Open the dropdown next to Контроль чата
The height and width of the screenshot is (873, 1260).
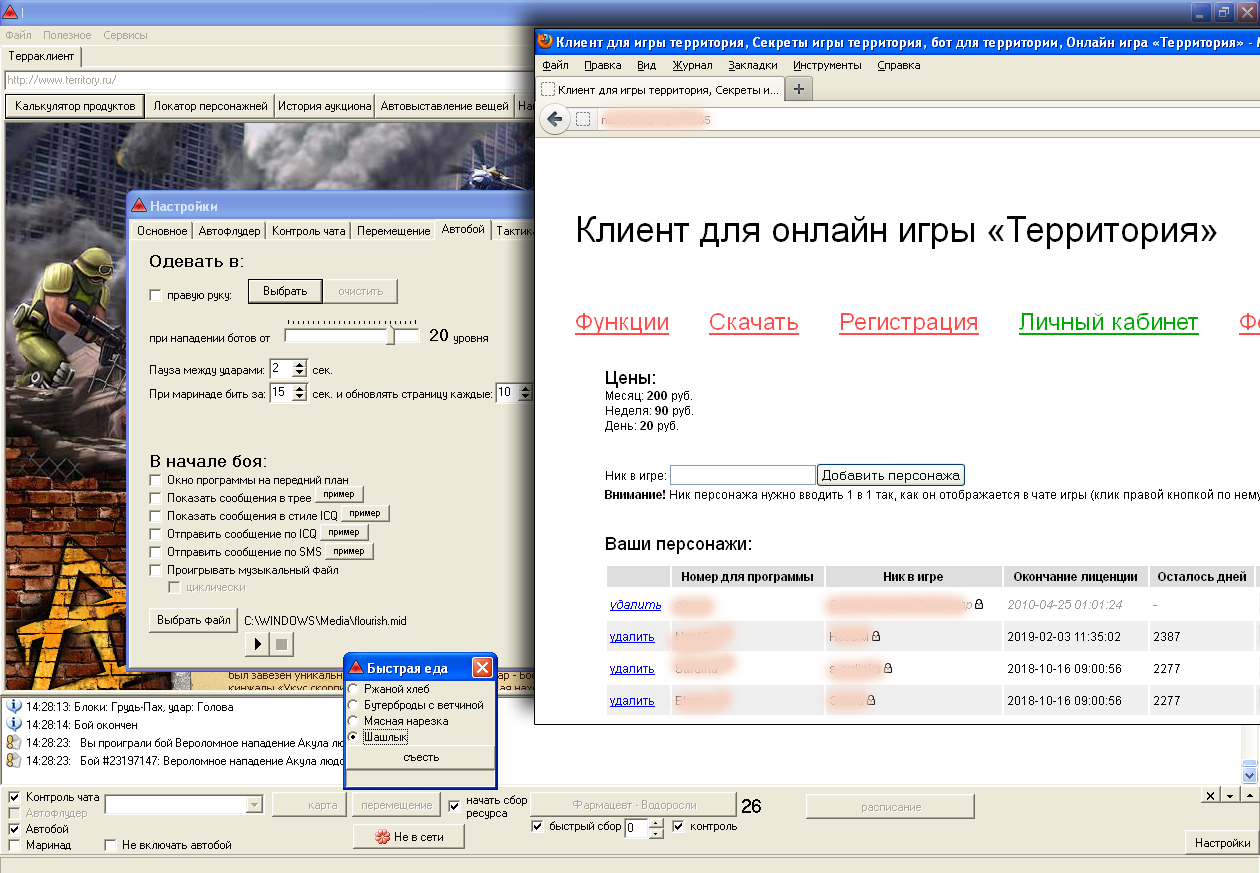click(x=254, y=805)
